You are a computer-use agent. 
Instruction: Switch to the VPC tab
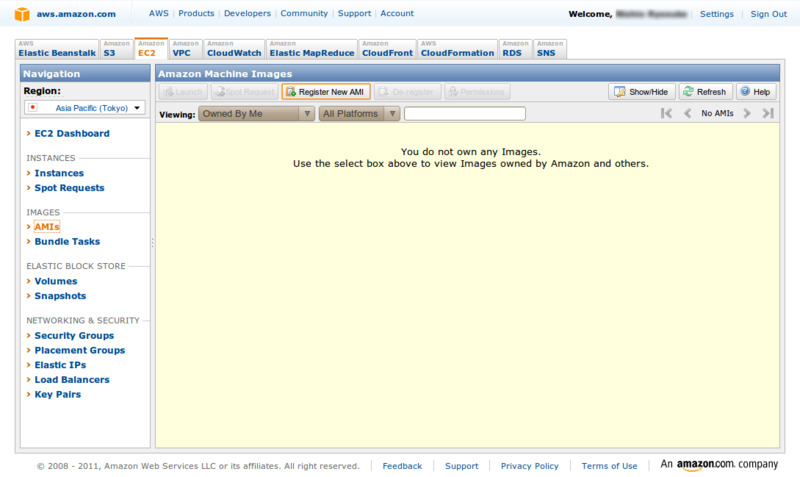click(186, 49)
